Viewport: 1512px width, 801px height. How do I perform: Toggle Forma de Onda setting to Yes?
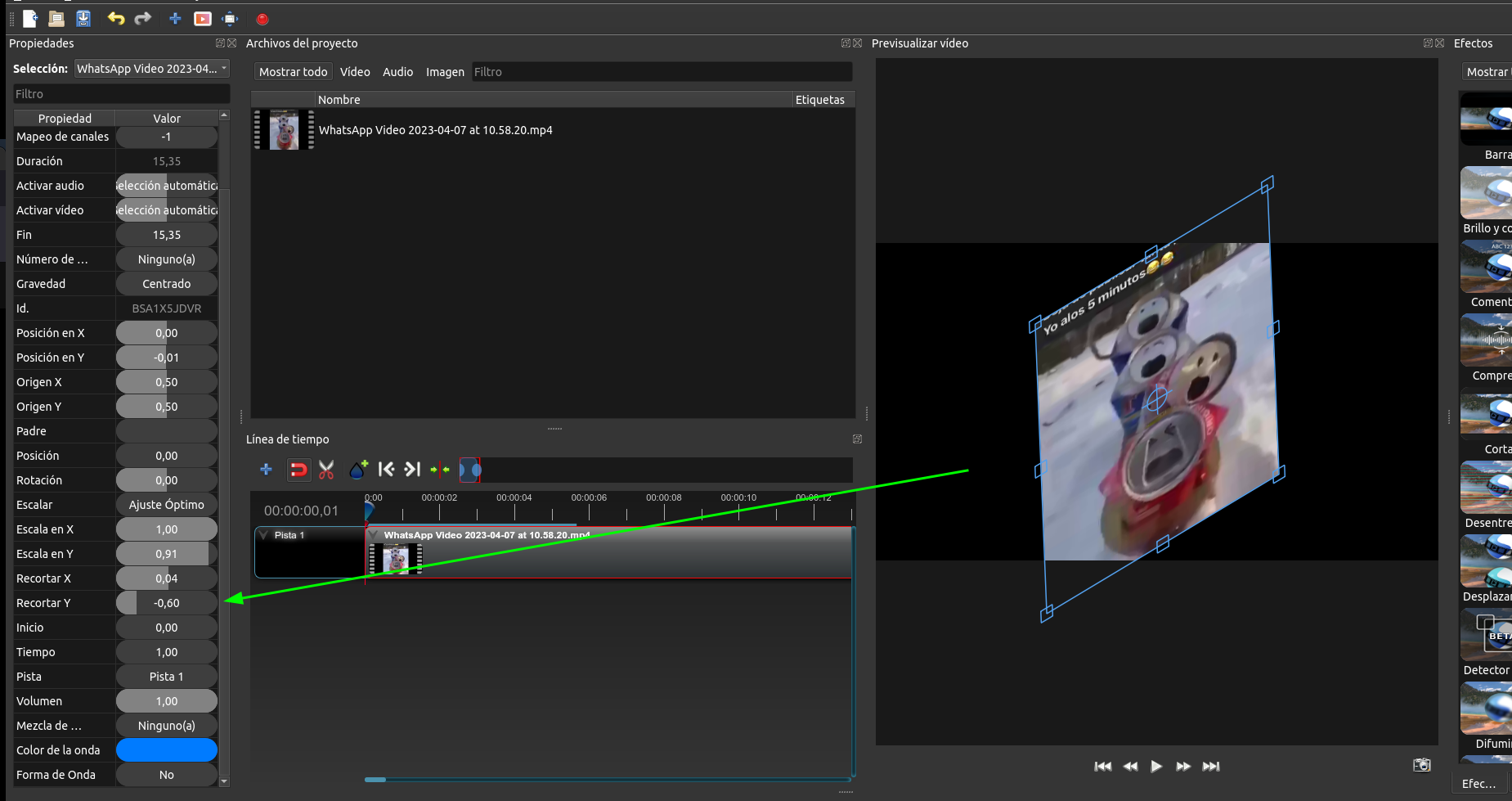(166, 774)
